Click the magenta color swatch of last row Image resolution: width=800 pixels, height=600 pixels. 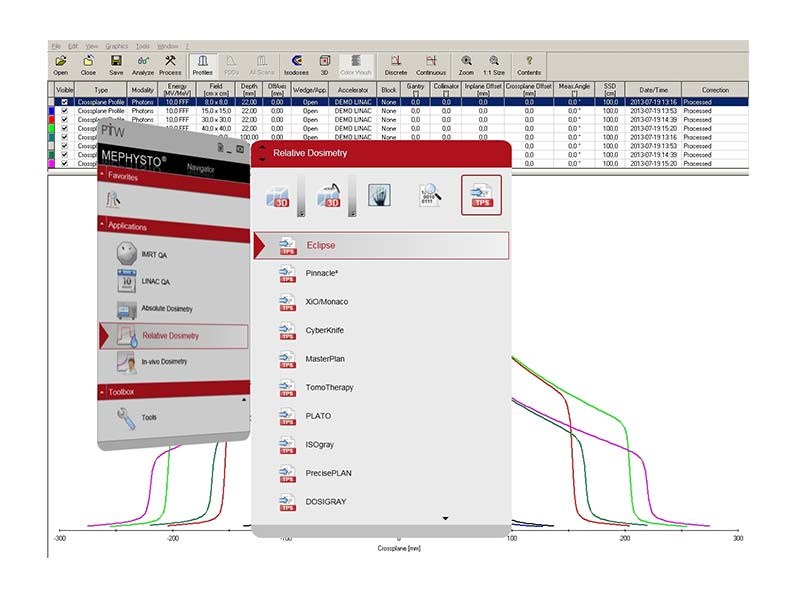(51, 163)
